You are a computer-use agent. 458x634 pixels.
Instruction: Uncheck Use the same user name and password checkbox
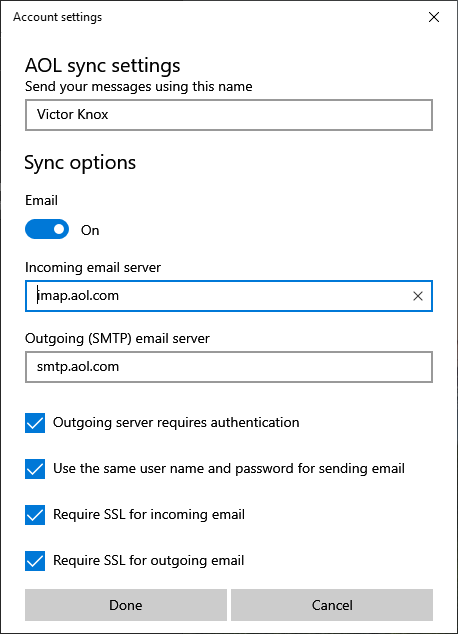click(35, 469)
